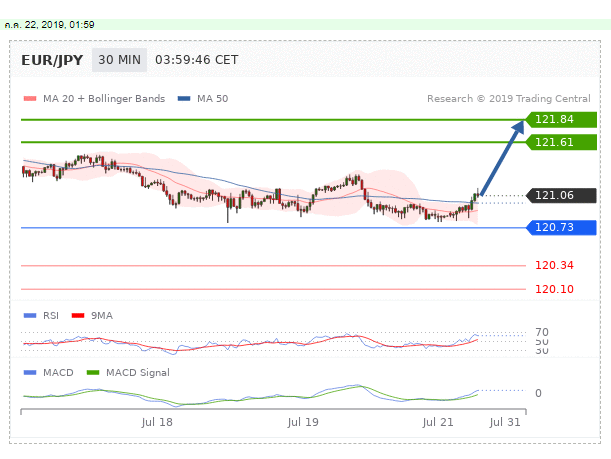Click the 120.10 red support value
The image size is (611, 459).
point(553,289)
